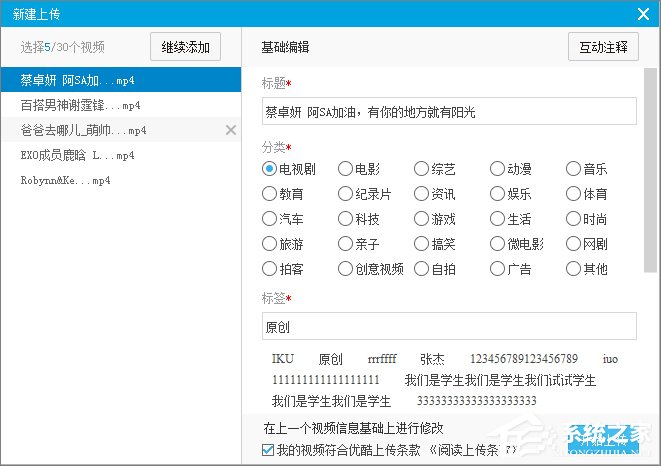Select the Robynn&Ke...mp4 video

pos(121,180)
